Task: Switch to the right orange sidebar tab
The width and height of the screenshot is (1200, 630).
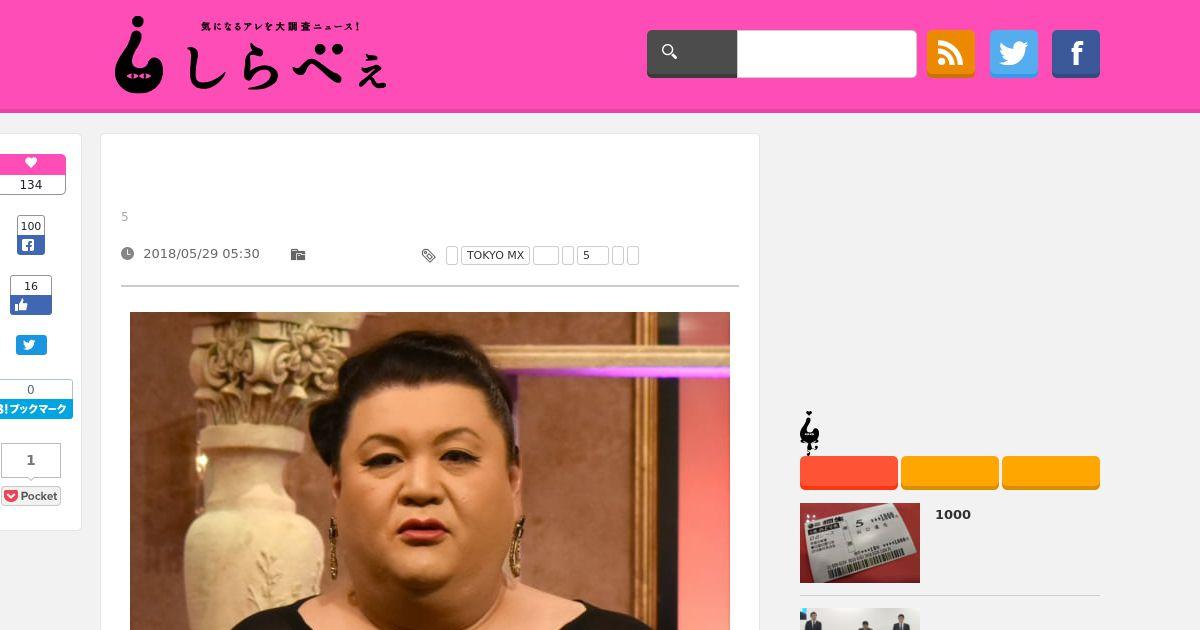Action: click(x=1051, y=473)
